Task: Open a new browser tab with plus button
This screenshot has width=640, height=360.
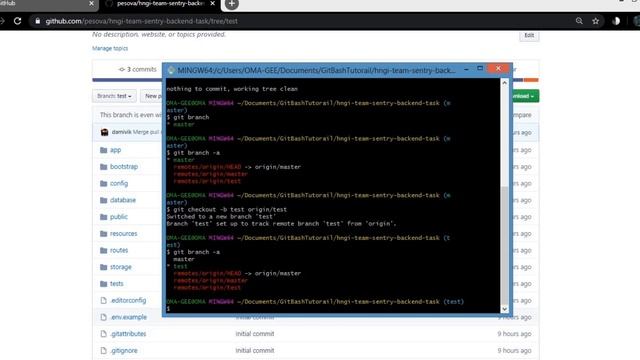Action: [231, 4]
